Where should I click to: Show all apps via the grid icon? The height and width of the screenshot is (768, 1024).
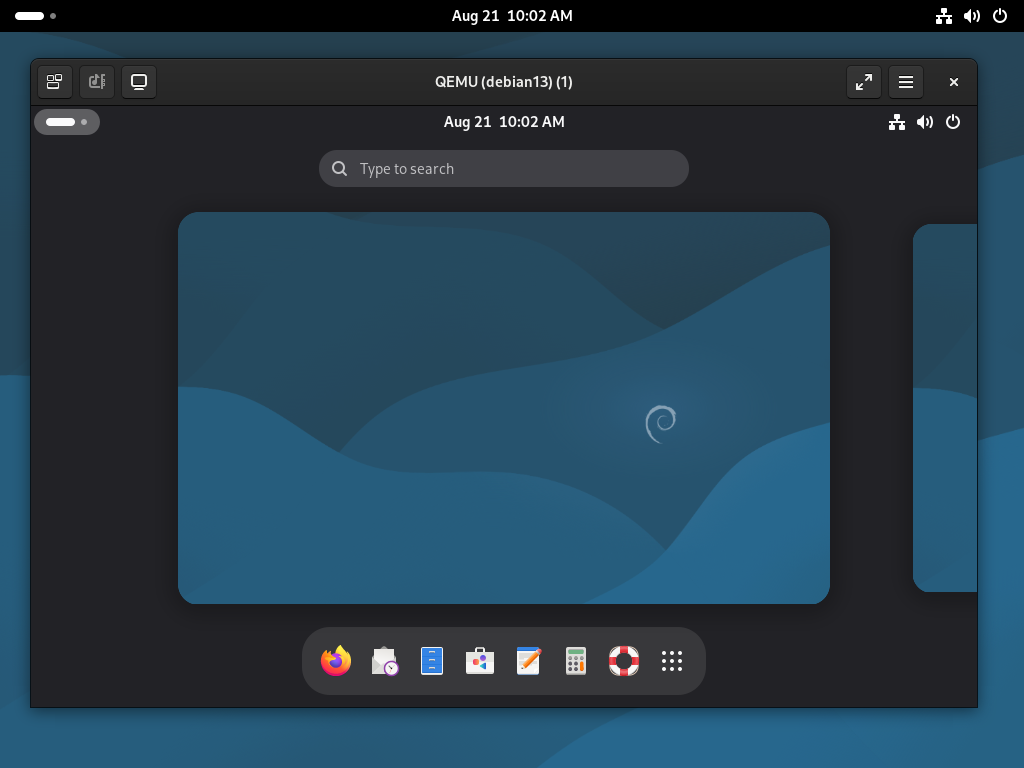tap(672, 661)
